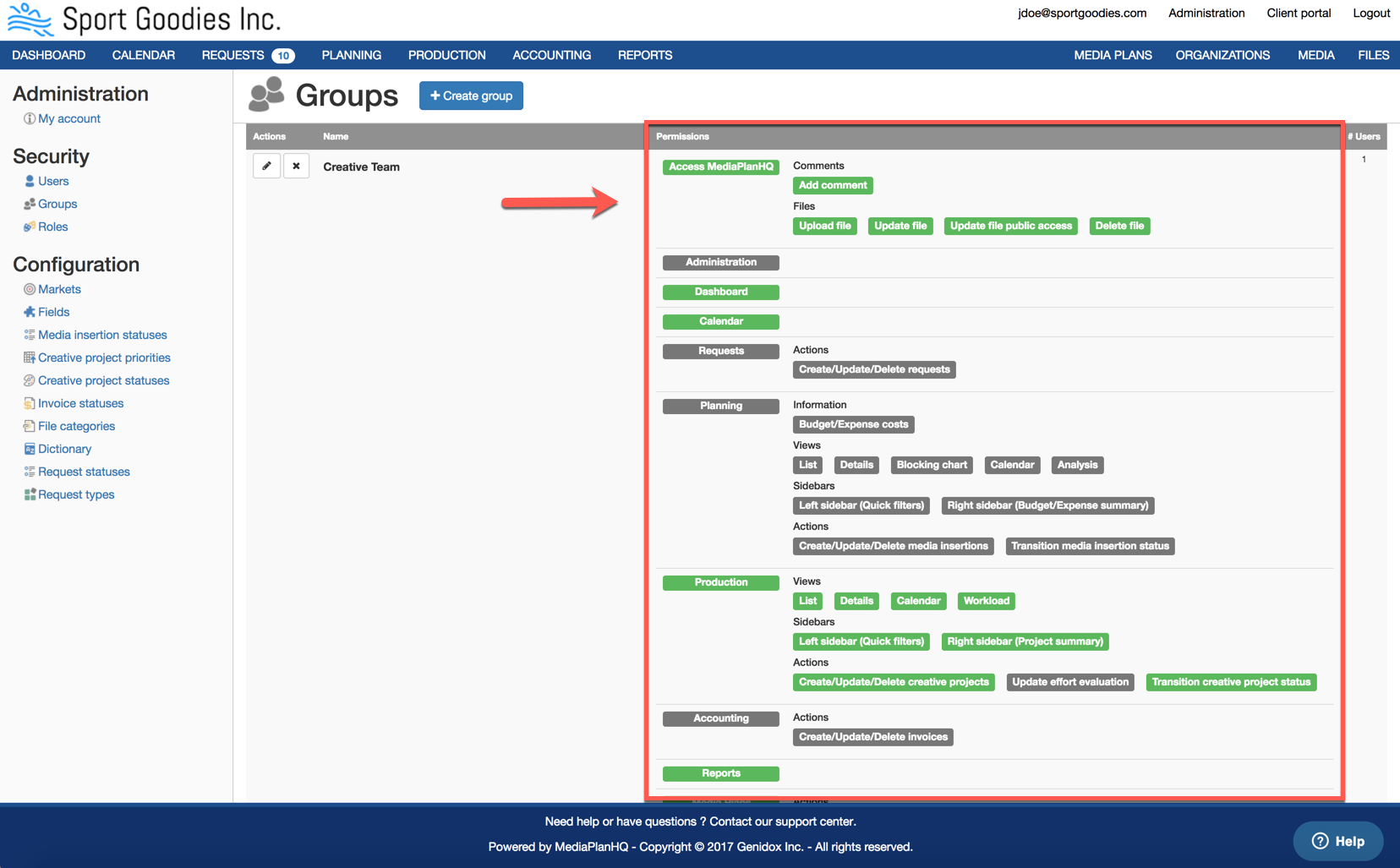Open the Production tab in navigation bar
1400x868 pixels.
446,55
